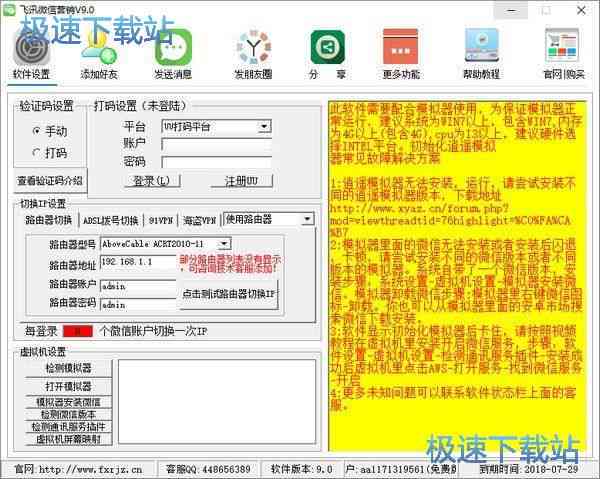Switch to the ADSL拨号切换 tab
The width and height of the screenshot is (600, 479).
pyautogui.click(x=110, y=220)
